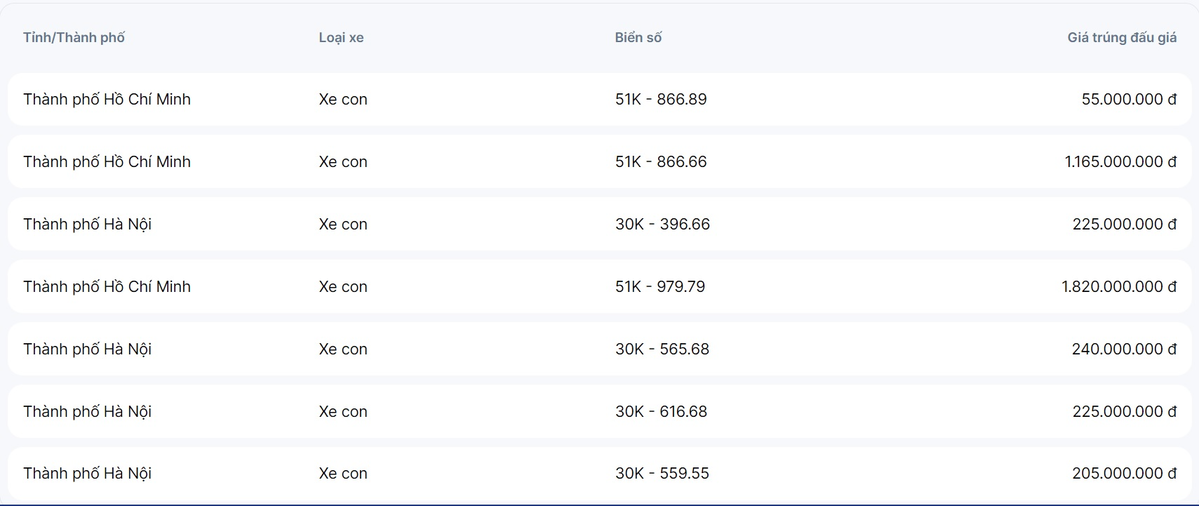The width and height of the screenshot is (1199, 506).
Task: Click Xe con in the 30K - 396.66 row
Action: (x=343, y=224)
